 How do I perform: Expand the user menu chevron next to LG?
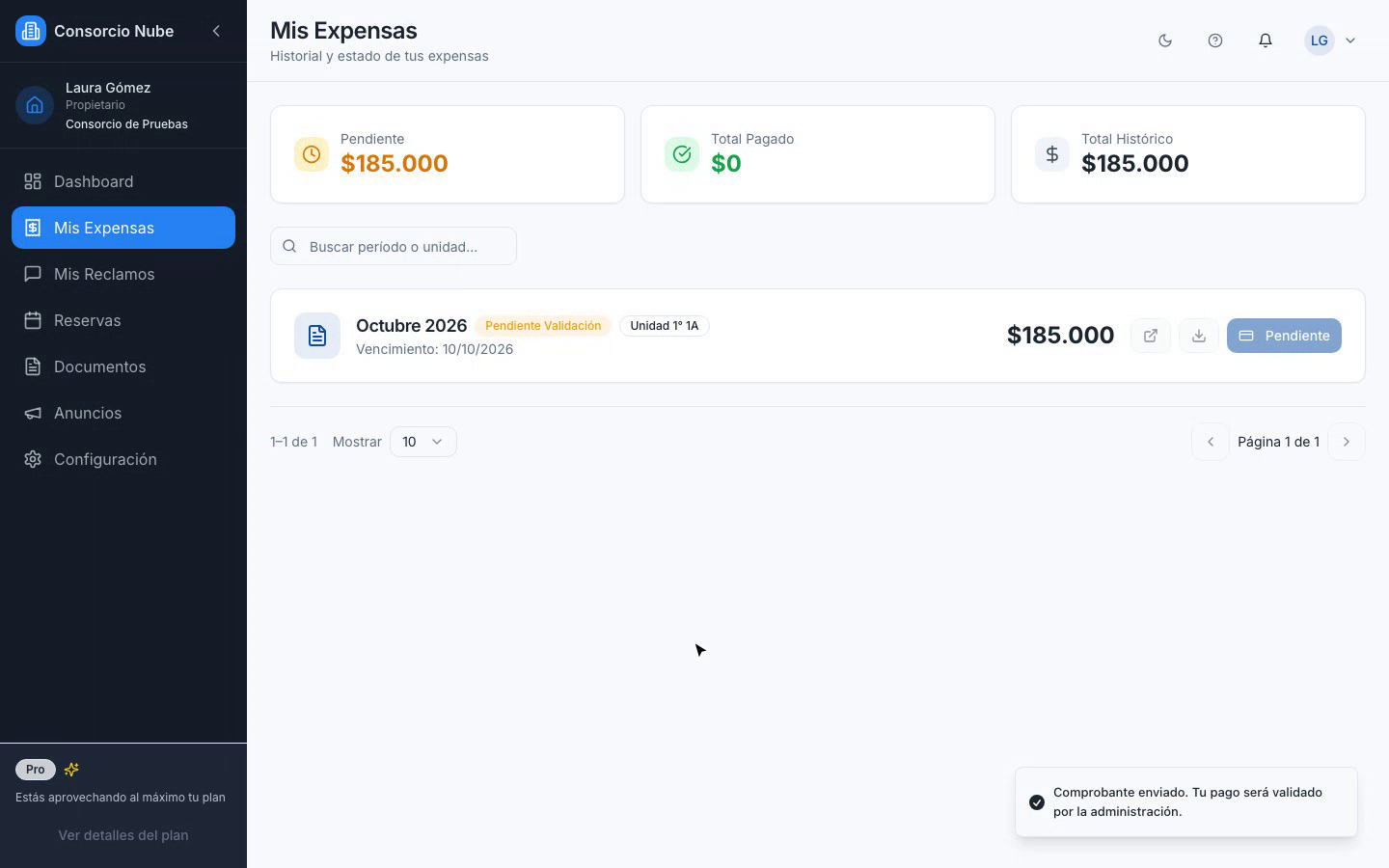point(1350,41)
